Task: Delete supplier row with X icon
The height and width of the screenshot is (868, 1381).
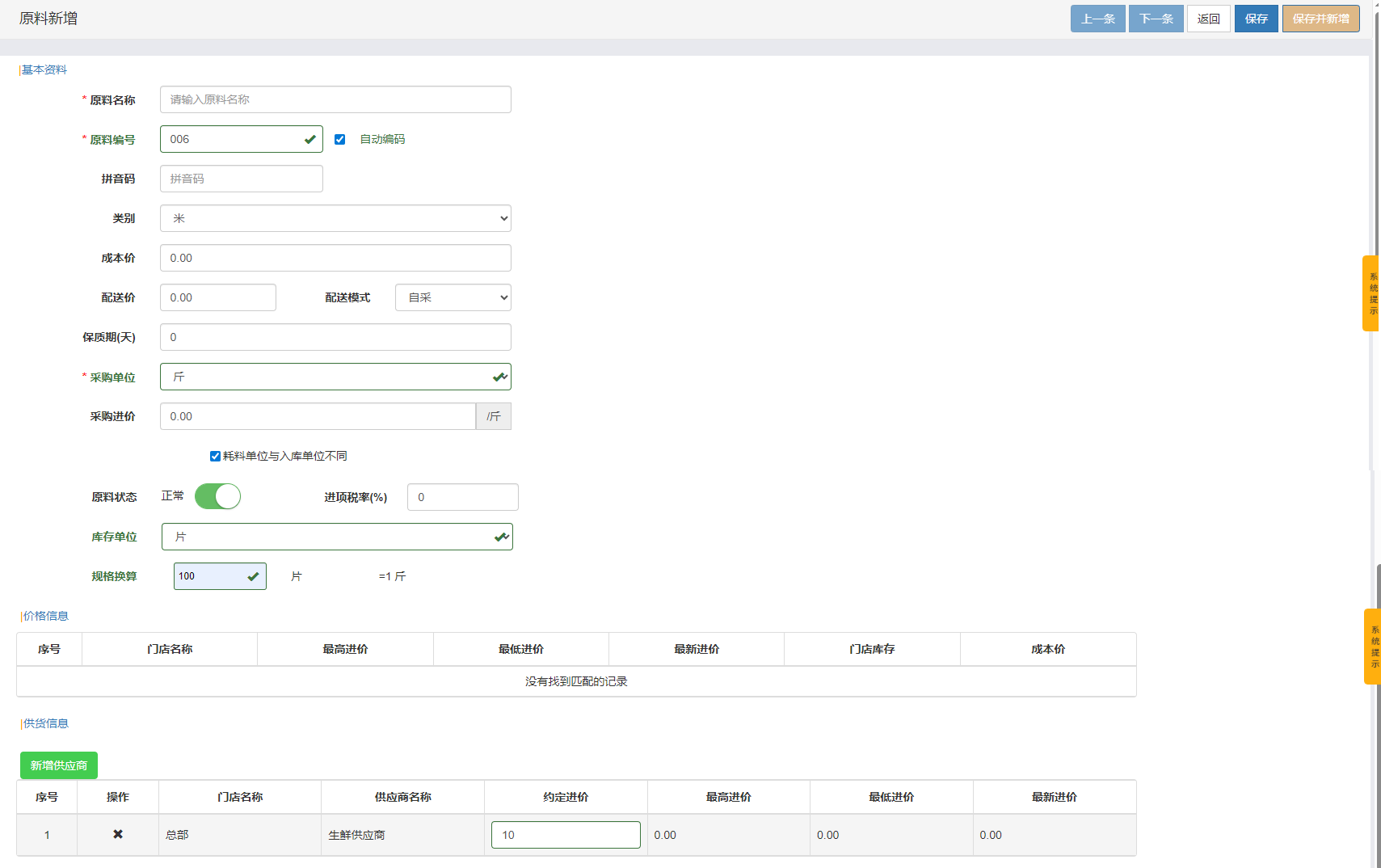Action: 118,834
